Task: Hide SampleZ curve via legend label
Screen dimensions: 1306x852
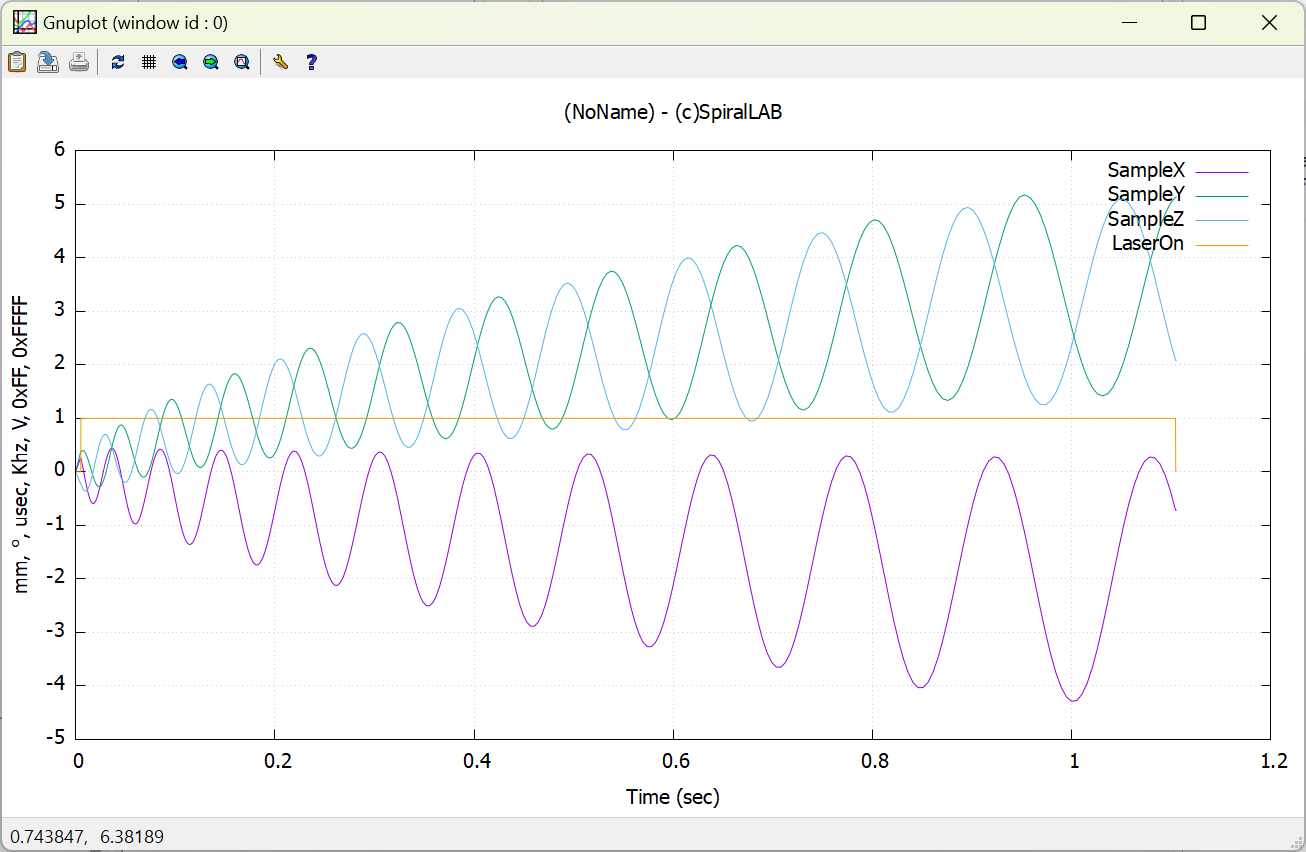Action: pos(1145,219)
